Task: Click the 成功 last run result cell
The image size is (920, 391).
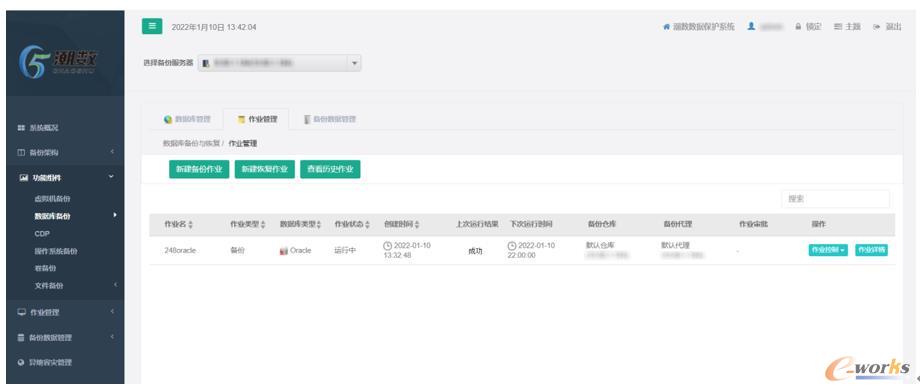Action: click(475, 251)
